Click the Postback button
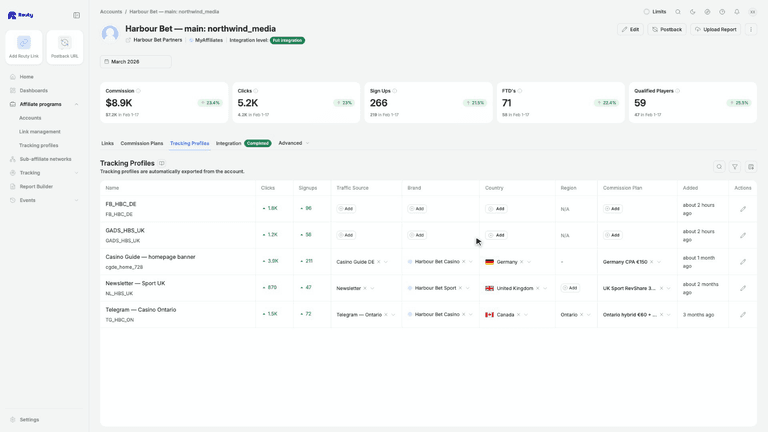Image resolution: width=768 pixels, height=432 pixels. (667, 29)
